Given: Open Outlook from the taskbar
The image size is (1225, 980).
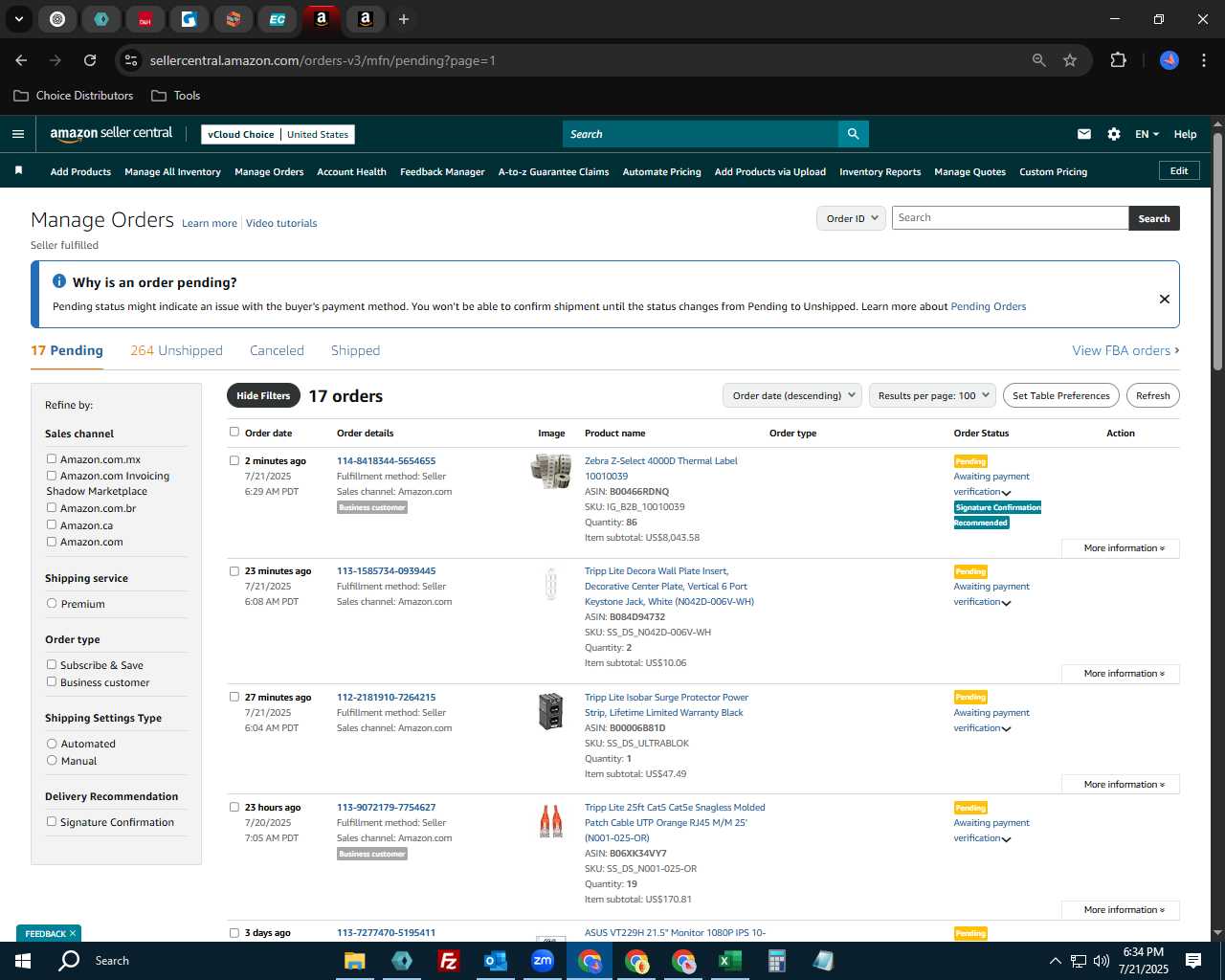Looking at the screenshot, I should [x=495, y=961].
